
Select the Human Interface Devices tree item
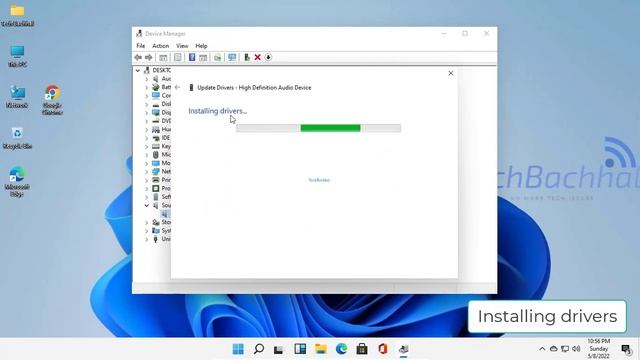pyautogui.click(x=161, y=129)
